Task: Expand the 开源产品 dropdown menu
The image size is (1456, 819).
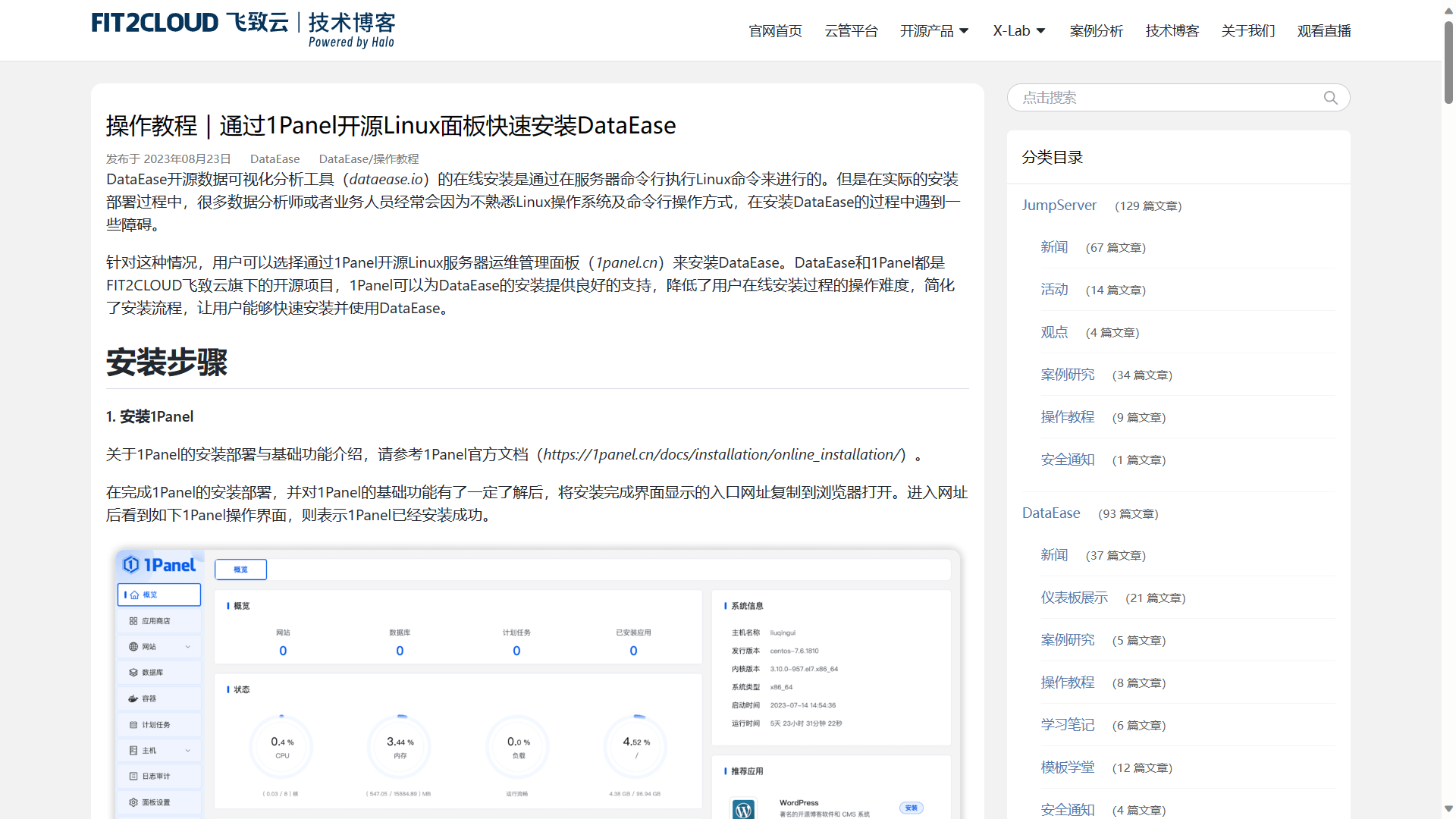Action: point(934,31)
